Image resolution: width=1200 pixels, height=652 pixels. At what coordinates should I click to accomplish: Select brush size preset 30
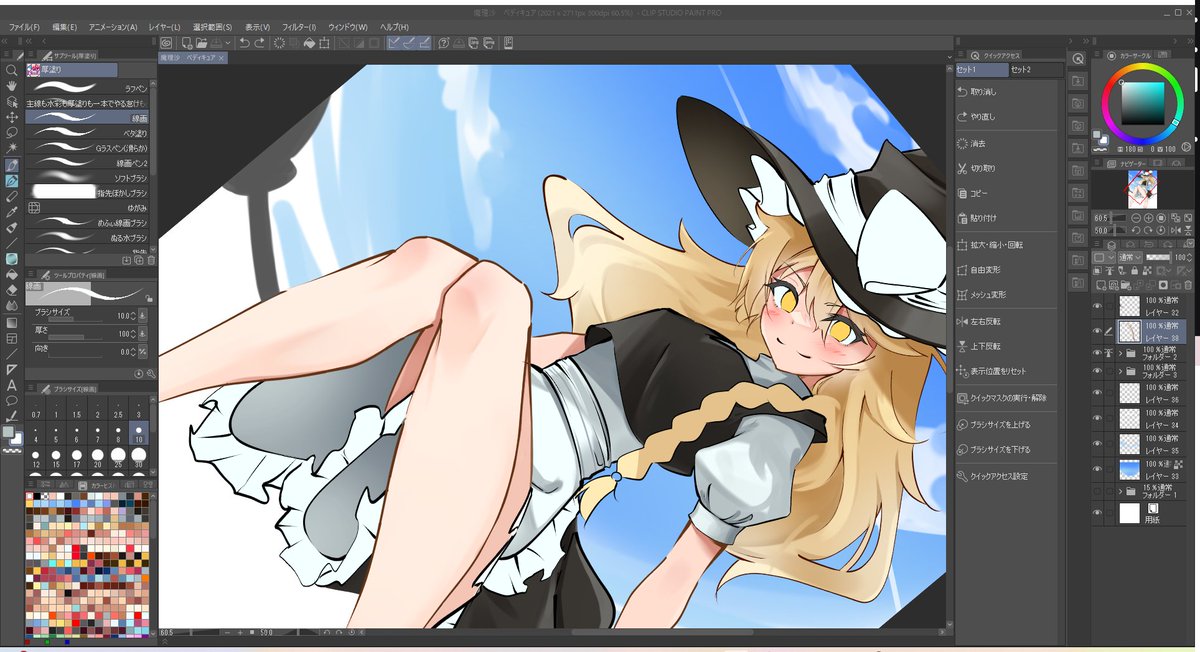139,457
